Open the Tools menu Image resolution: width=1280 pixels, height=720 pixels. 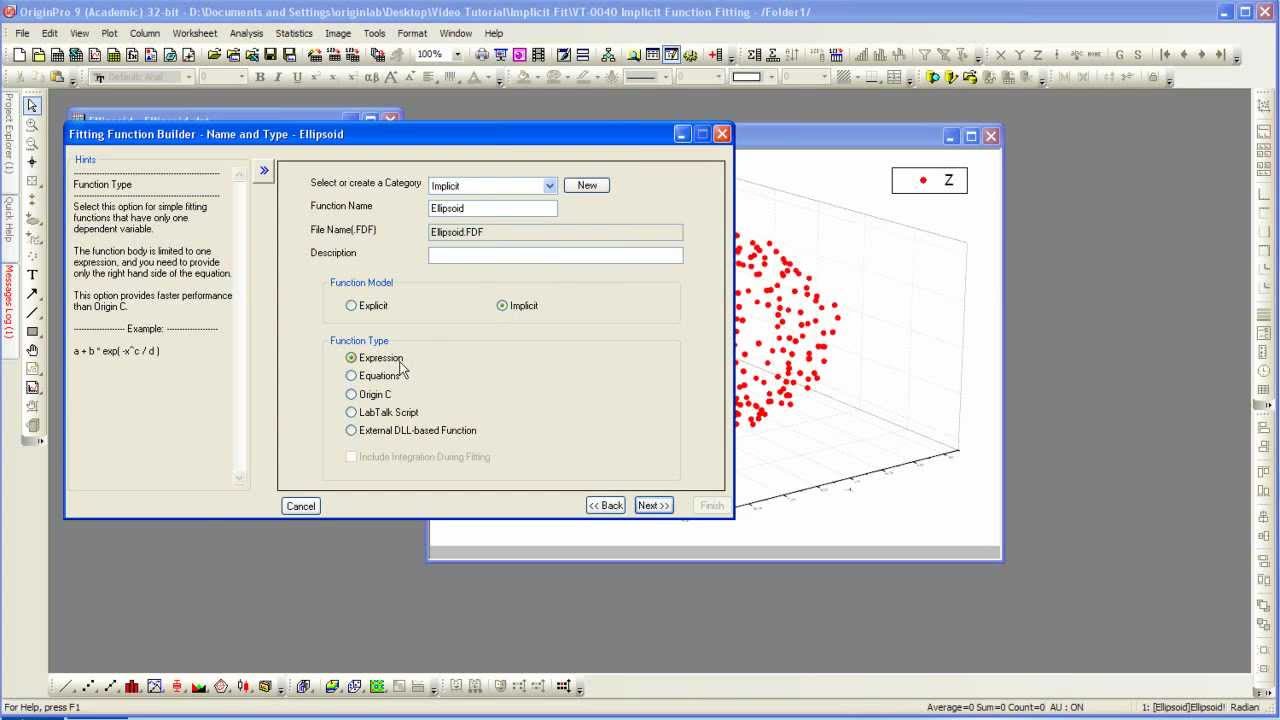click(374, 33)
